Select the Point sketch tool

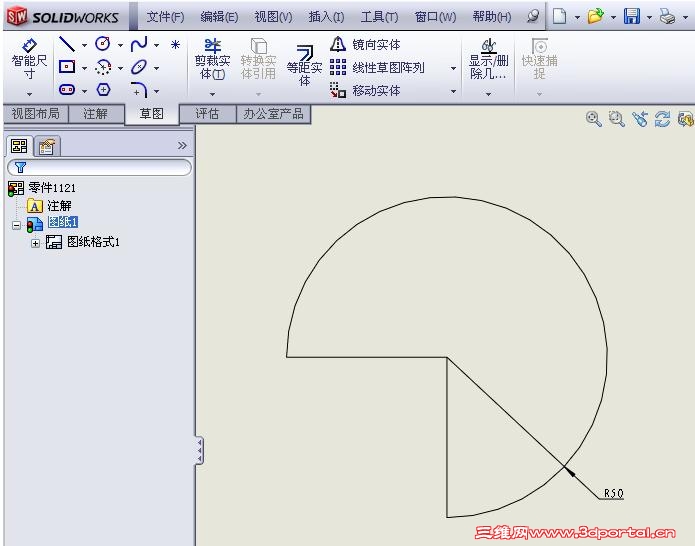click(175, 44)
